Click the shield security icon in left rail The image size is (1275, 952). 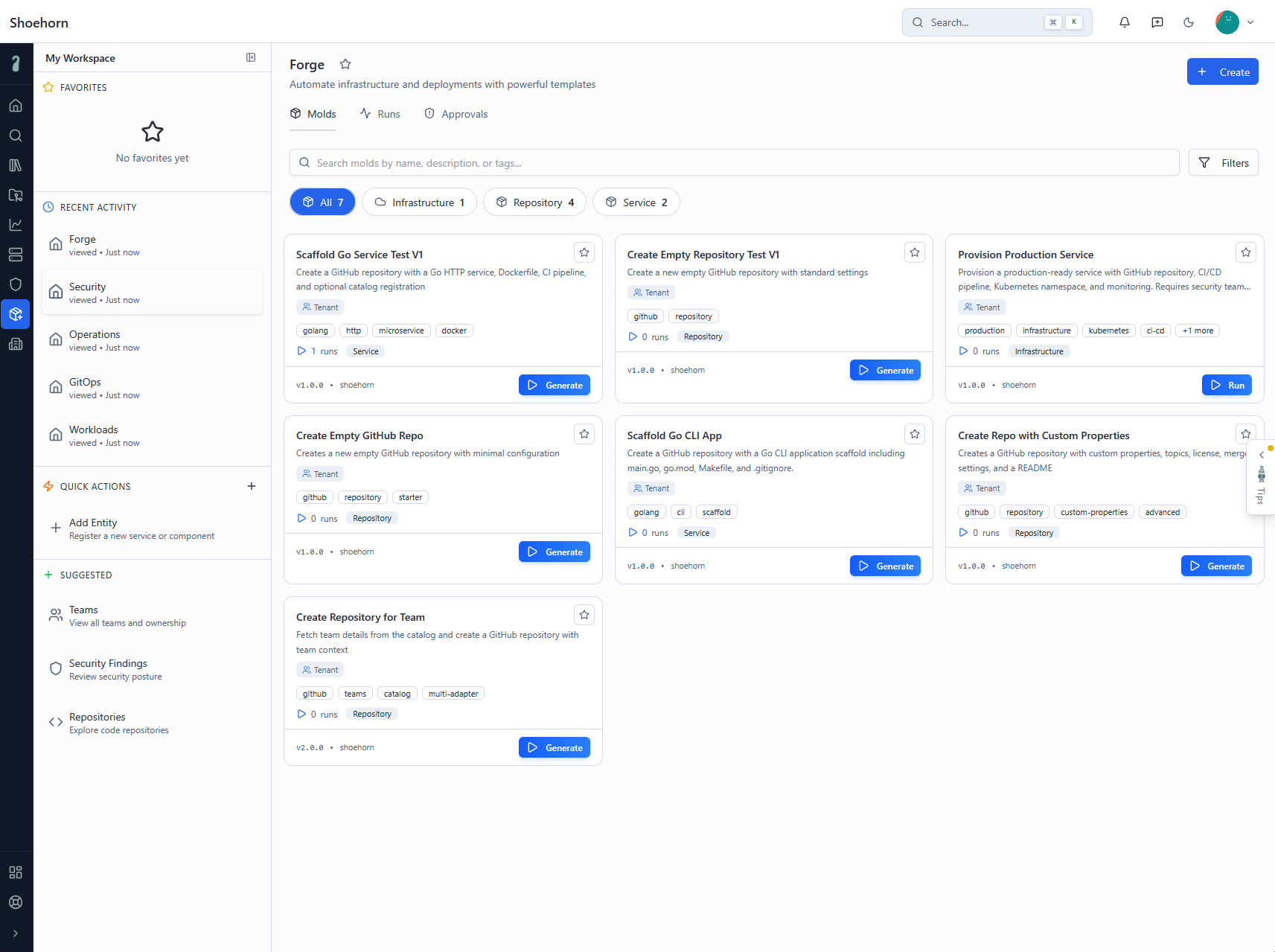[16, 284]
